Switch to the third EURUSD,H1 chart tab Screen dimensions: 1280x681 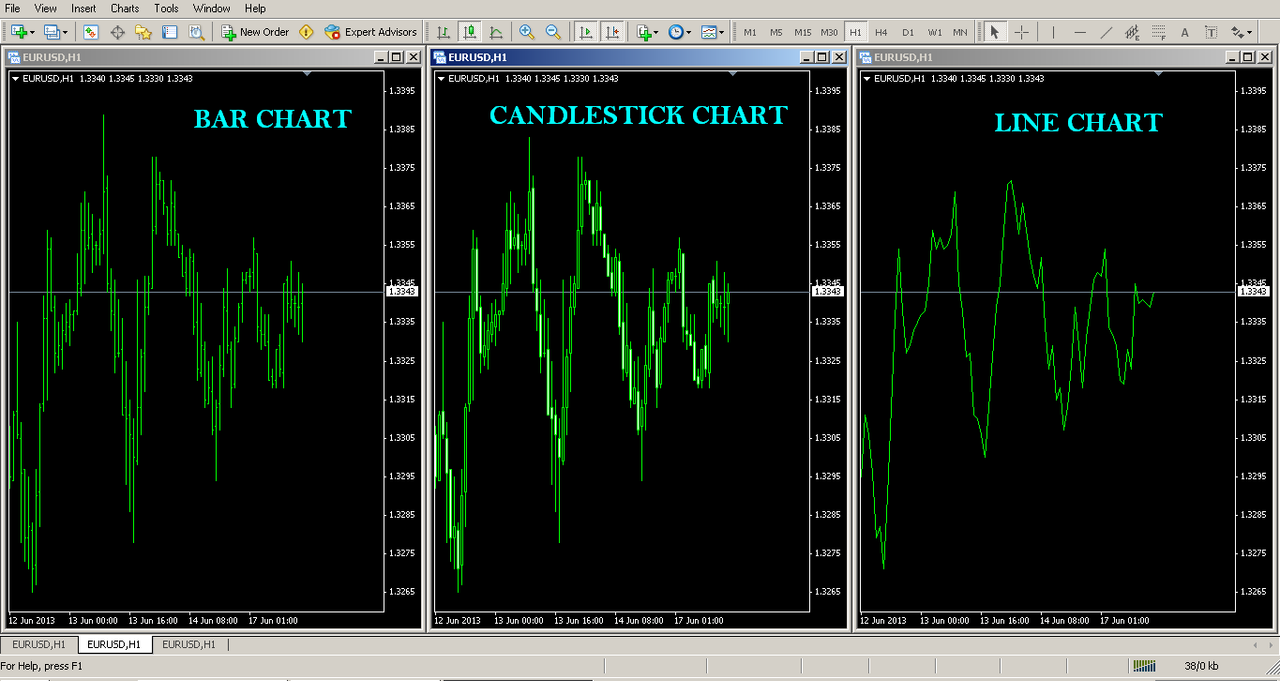point(189,644)
